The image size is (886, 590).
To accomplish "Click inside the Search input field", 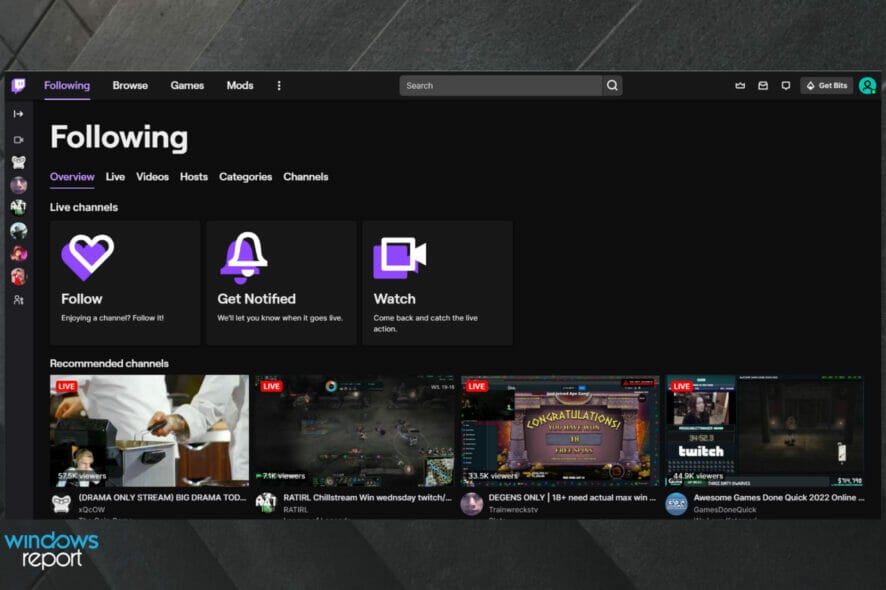I will click(500, 85).
